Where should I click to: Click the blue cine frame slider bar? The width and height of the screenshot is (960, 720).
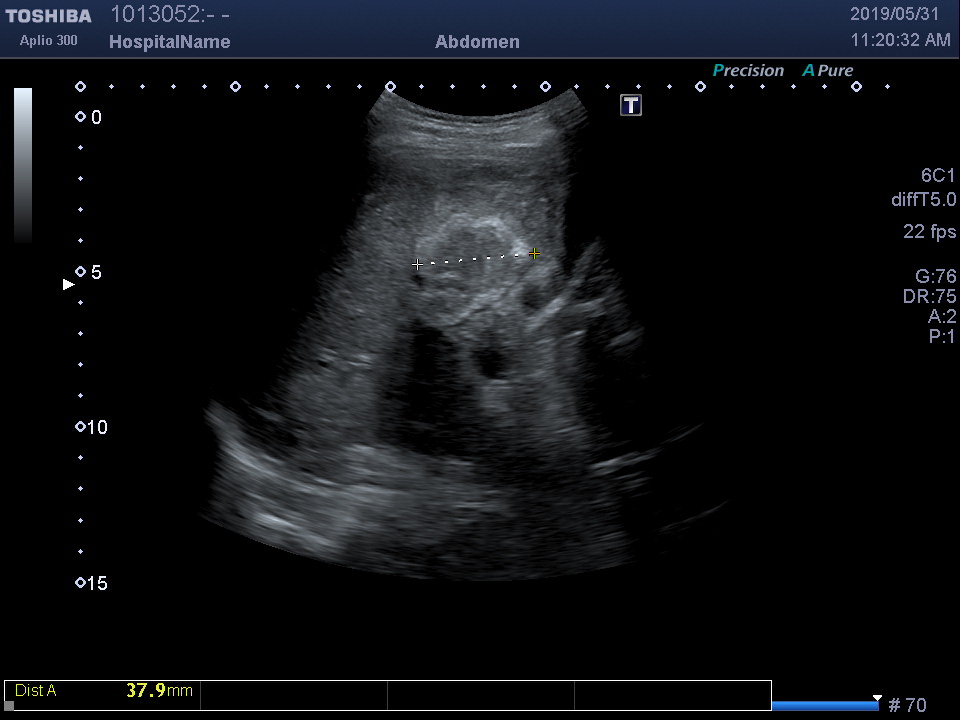pyautogui.click(x=825, y=706)
